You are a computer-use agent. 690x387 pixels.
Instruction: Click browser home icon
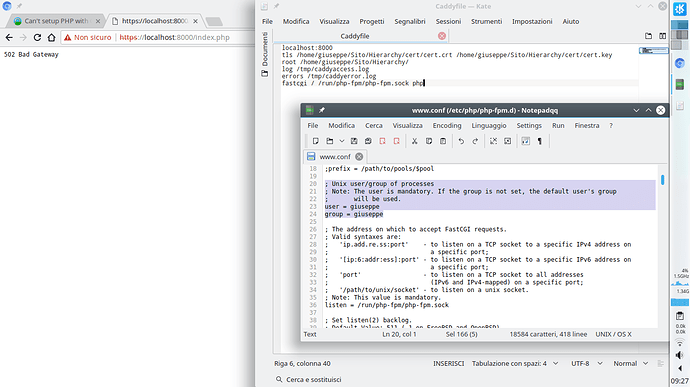pos(51,37)
